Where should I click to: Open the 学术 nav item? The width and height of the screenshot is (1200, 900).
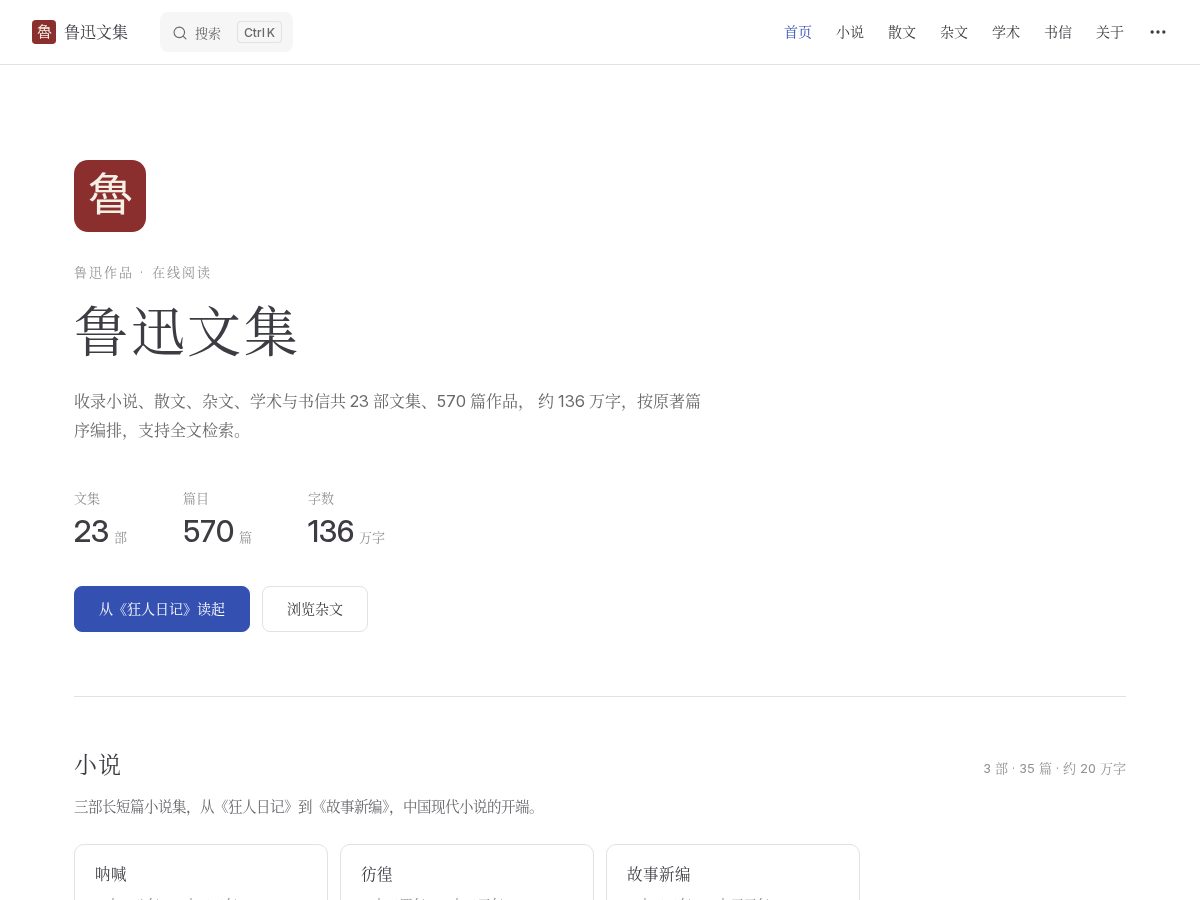[x=1006, y=32]
